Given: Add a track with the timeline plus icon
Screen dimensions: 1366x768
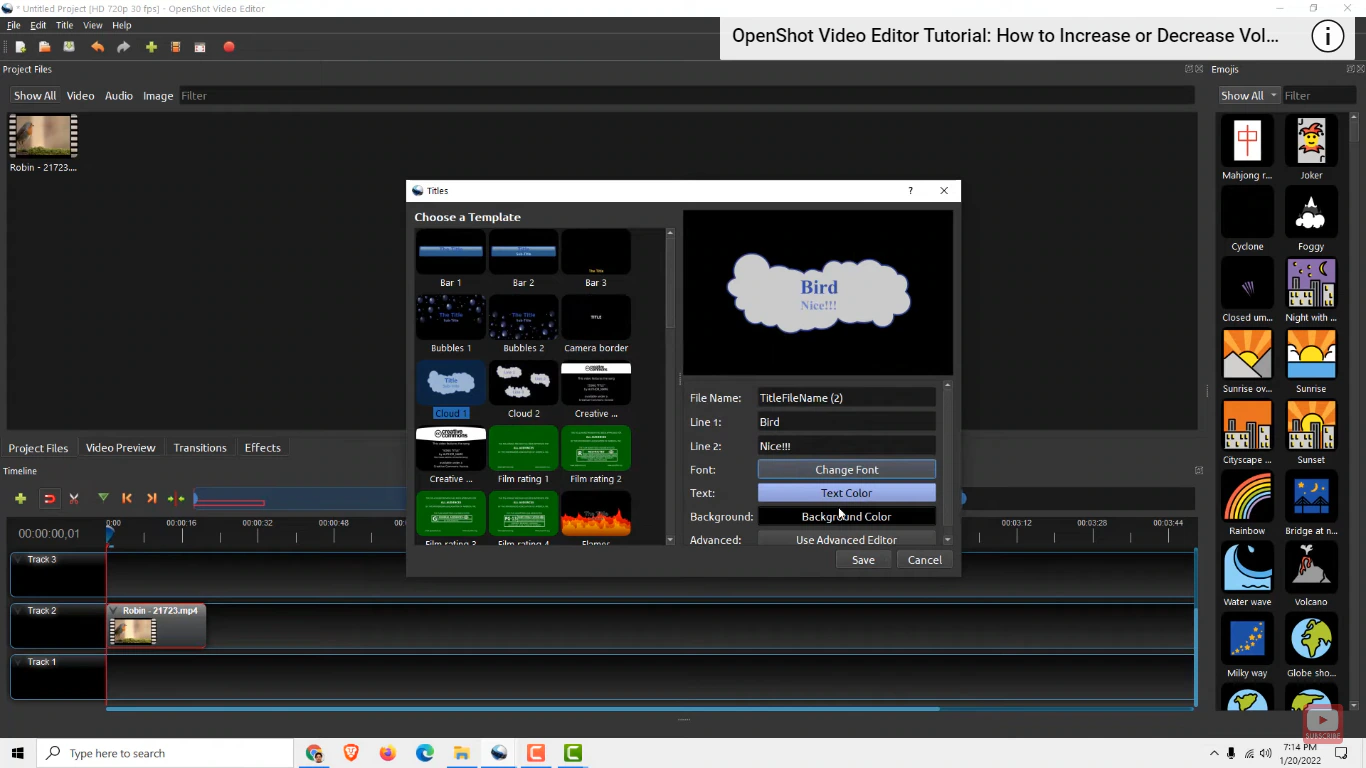Looking at the screenshot, I should pyautogui.click(x=20, y=498).
